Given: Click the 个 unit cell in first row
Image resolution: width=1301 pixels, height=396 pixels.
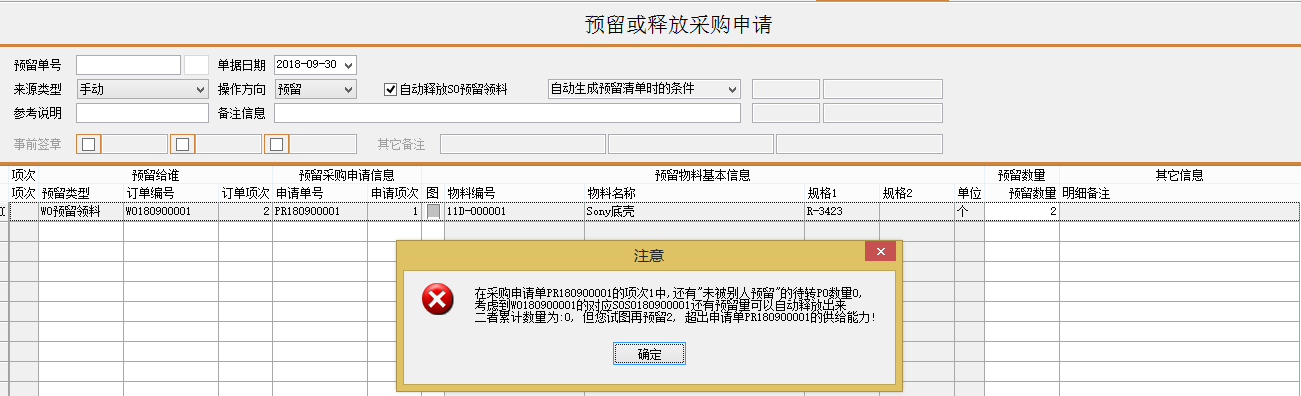Looking at the screenshot, I should [x=969, y=212].
